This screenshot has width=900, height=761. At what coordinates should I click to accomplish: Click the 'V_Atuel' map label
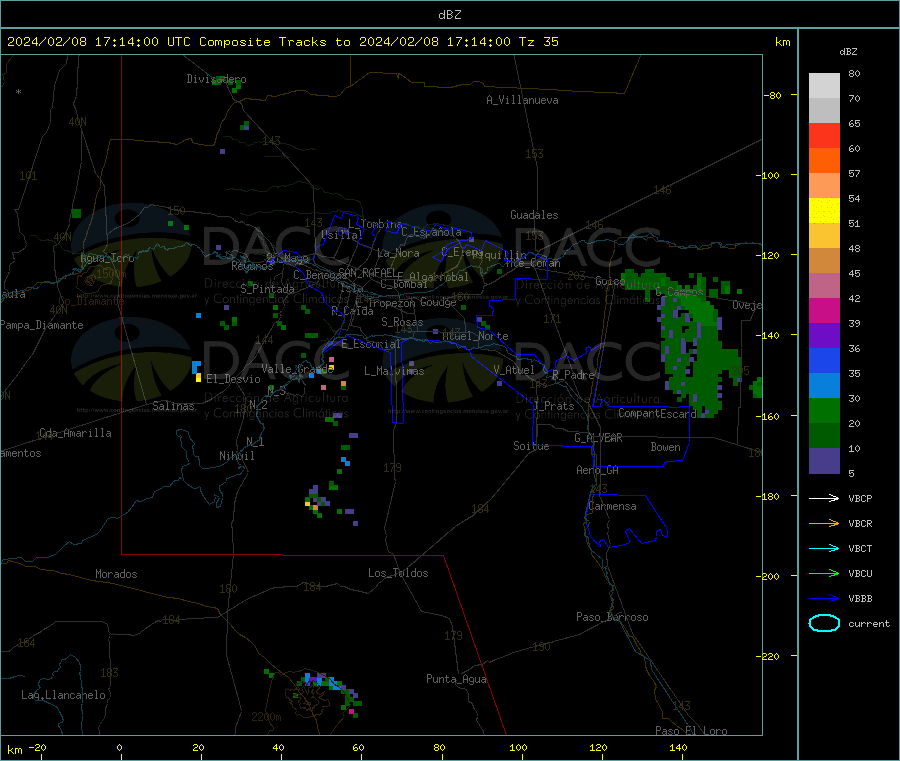pos(514,370)
